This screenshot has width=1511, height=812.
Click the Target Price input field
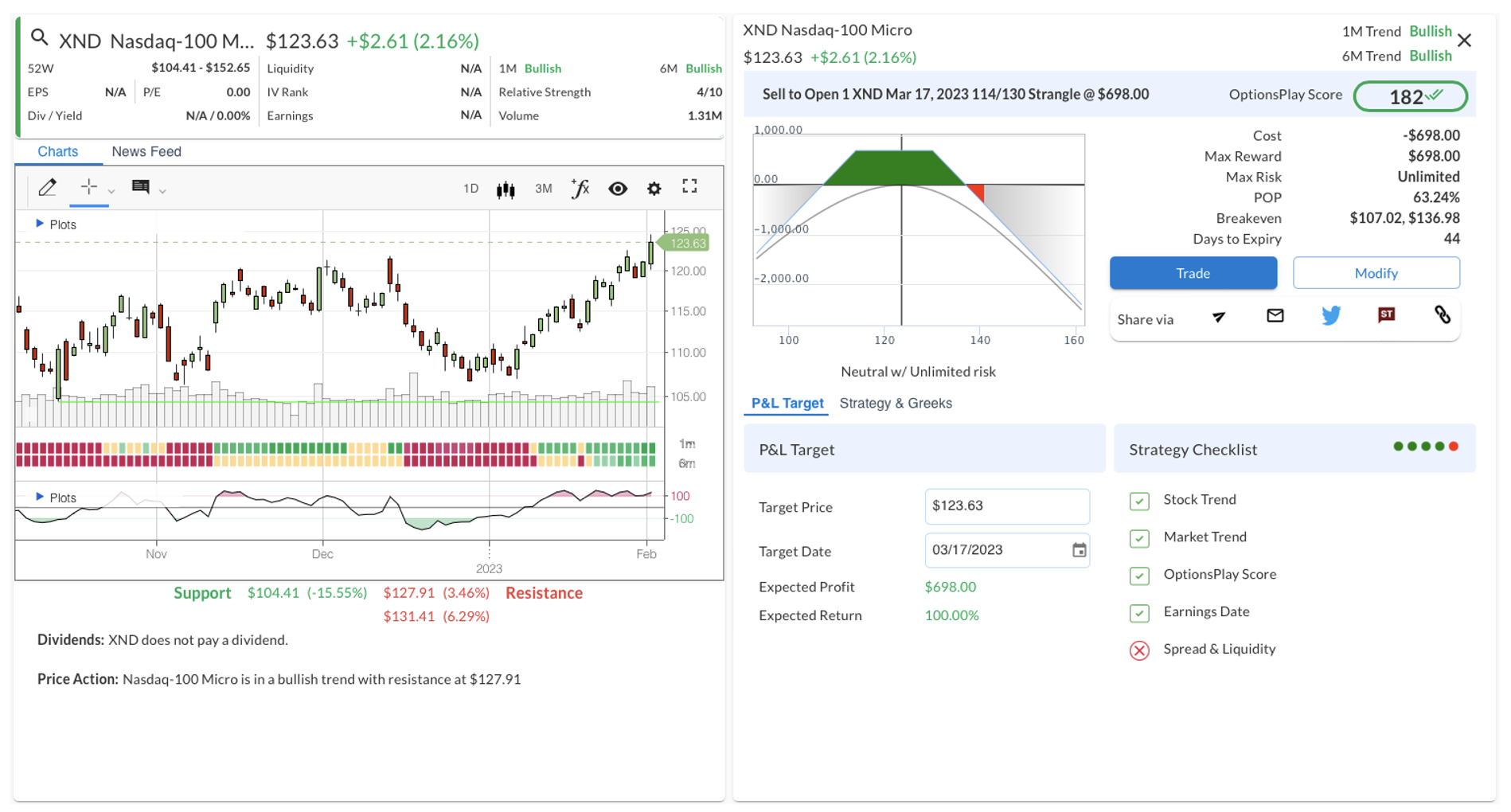pyautogui.click(x=1007, y=506)
